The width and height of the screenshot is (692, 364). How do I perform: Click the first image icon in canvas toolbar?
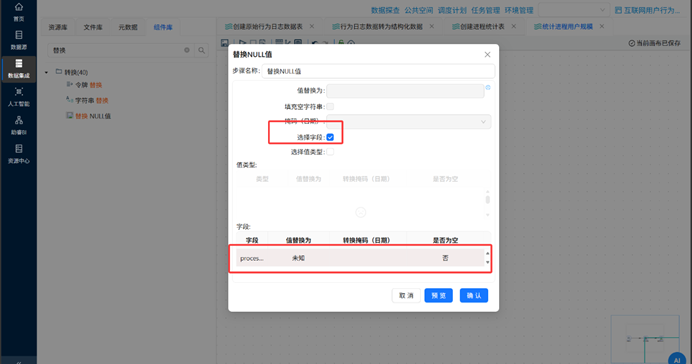coord(225,43)
